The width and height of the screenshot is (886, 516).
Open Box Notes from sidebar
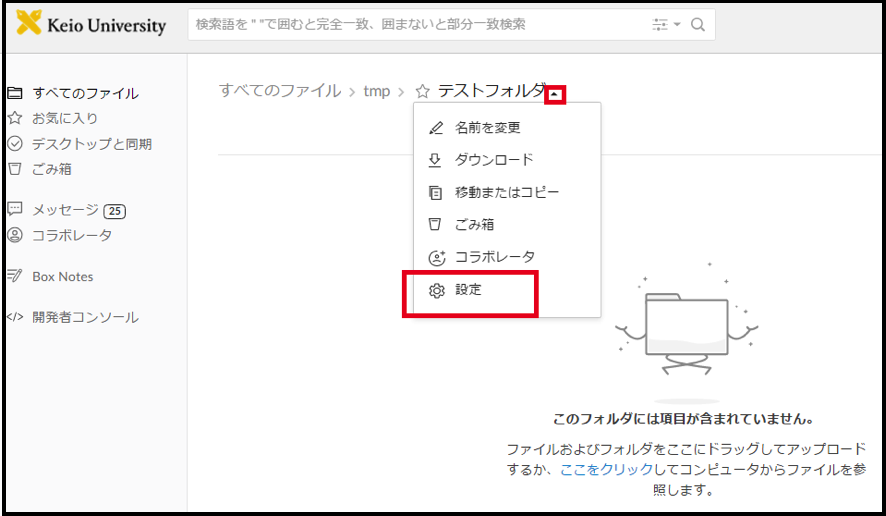coord(62,277)
